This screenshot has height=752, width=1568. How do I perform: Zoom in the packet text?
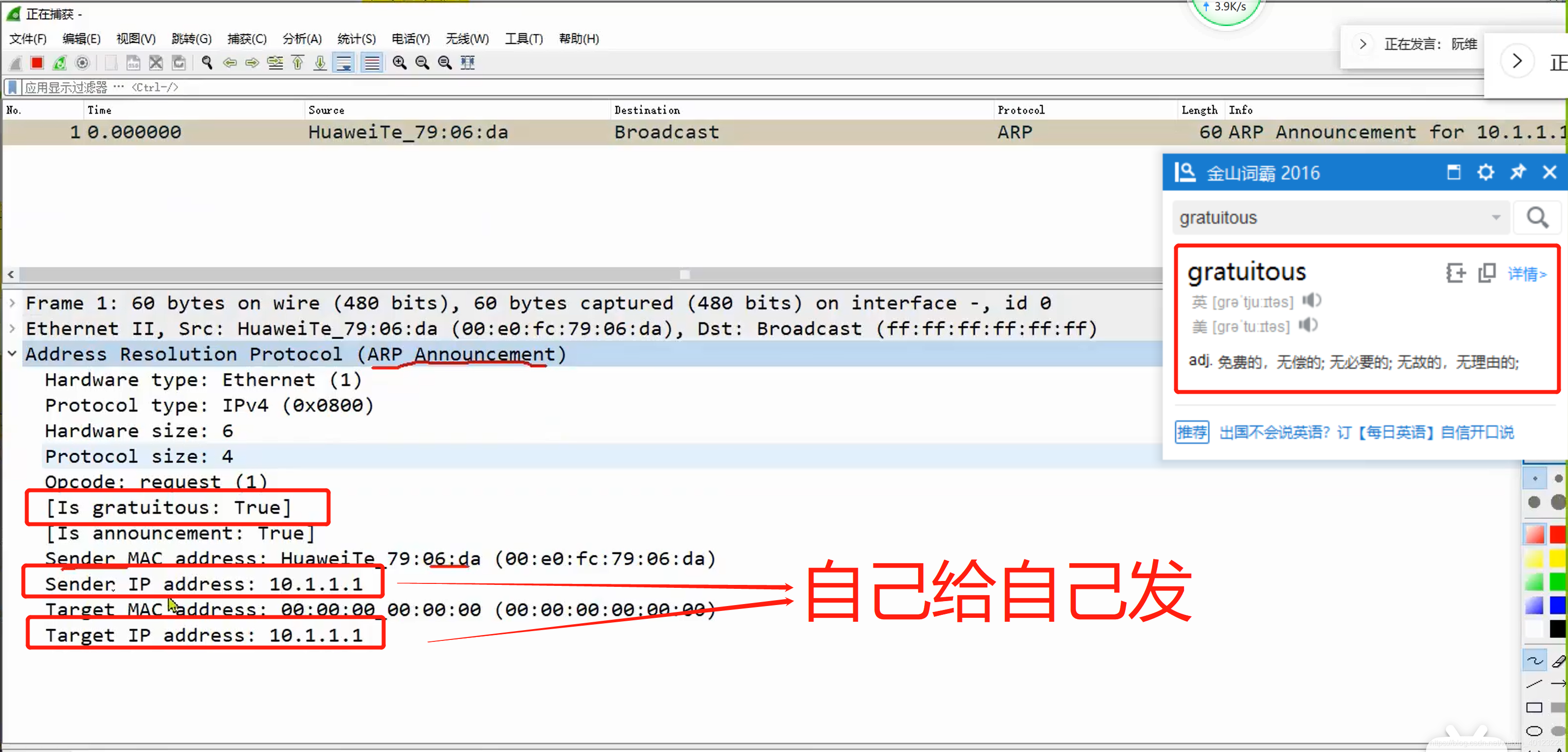click(399, 63)
